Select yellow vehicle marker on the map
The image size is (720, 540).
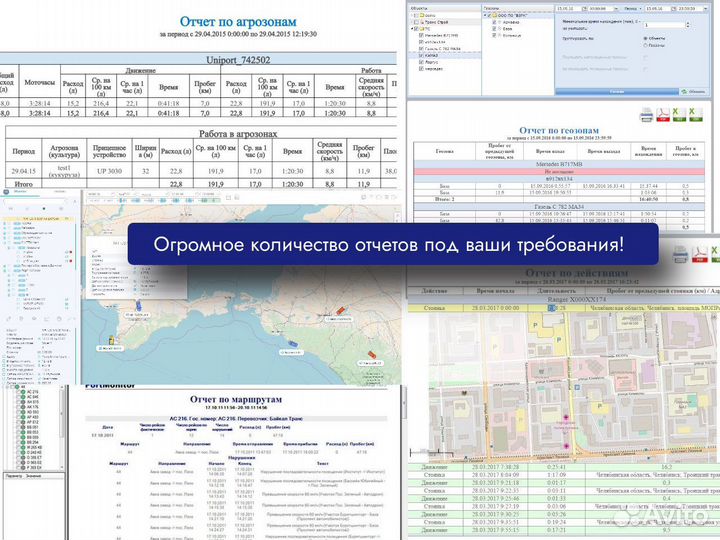pos(112,340)
